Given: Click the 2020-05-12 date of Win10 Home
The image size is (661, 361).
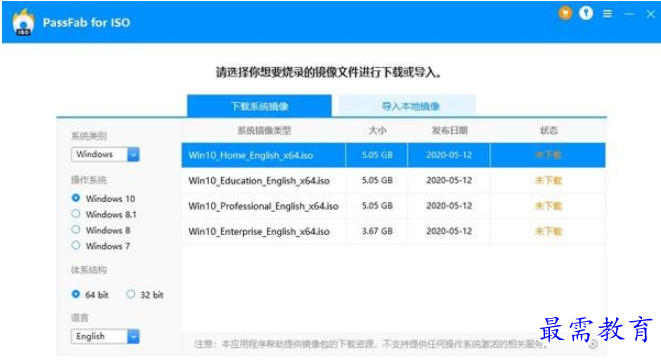Looking at the screenshot, I should click(449, 155).
